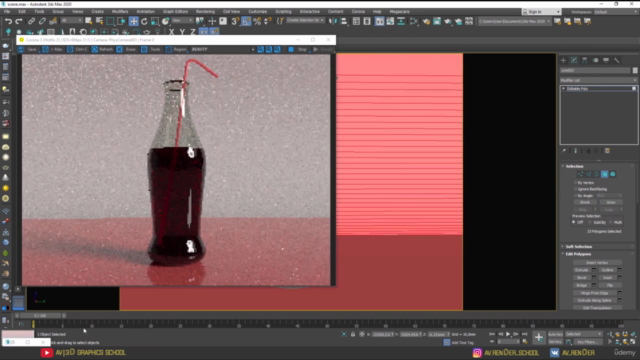The width and height of the screenshot is (640, 360).
Task: Enable the Ignore Backfacing checkbox
Action: pos(576,189)
